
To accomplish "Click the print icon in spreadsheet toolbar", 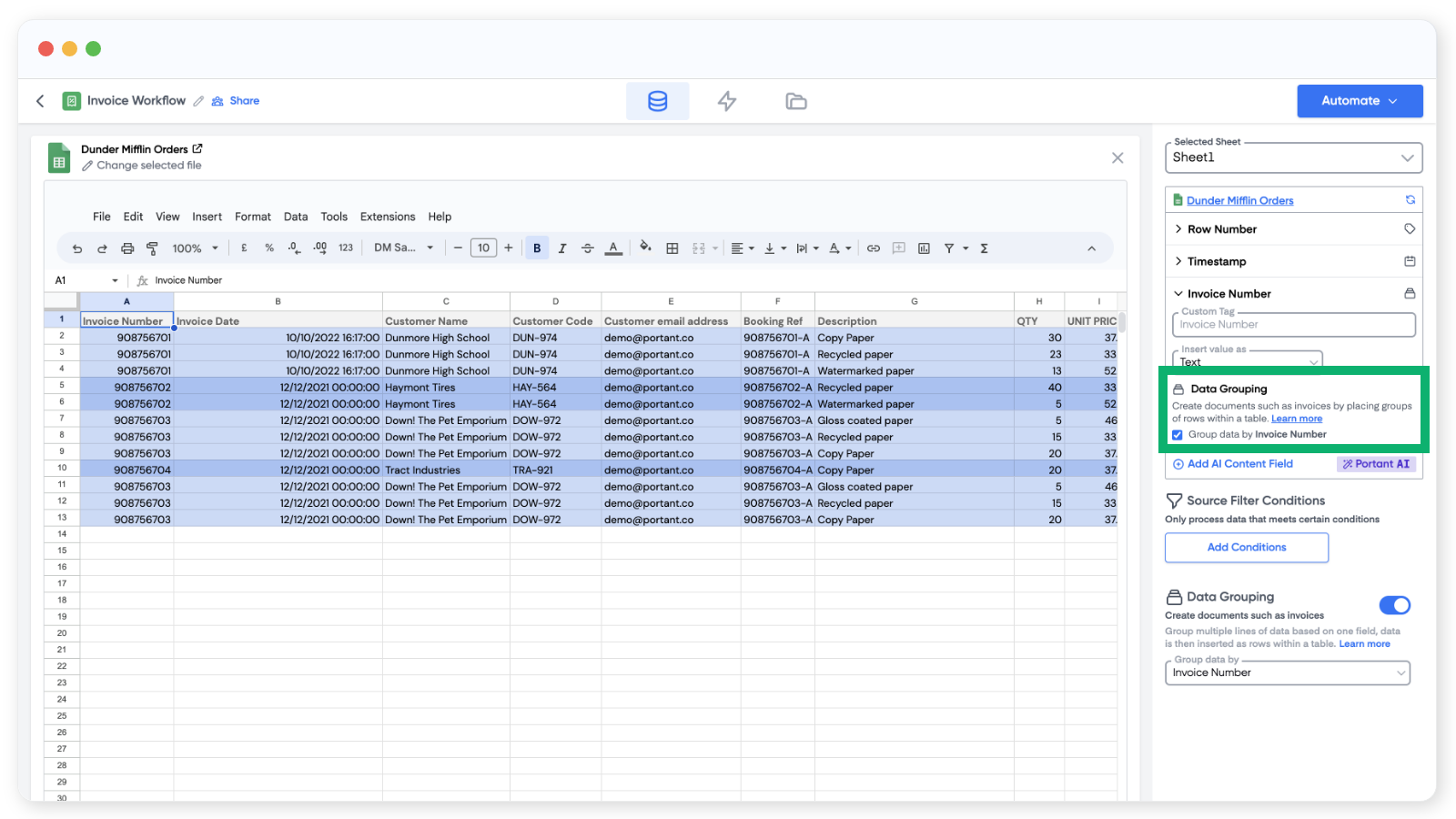I will click(127, 248).
